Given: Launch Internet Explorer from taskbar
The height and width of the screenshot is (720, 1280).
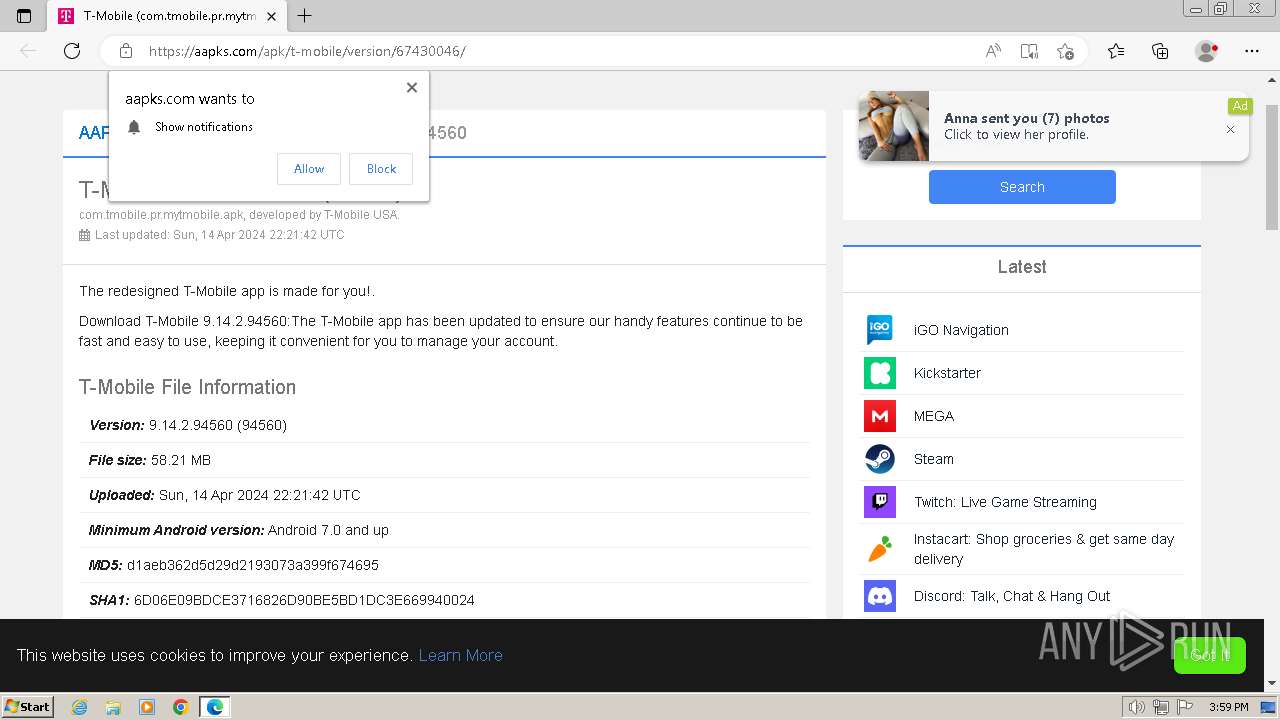Looking at the screenshot, I should (x=80, y=707).
